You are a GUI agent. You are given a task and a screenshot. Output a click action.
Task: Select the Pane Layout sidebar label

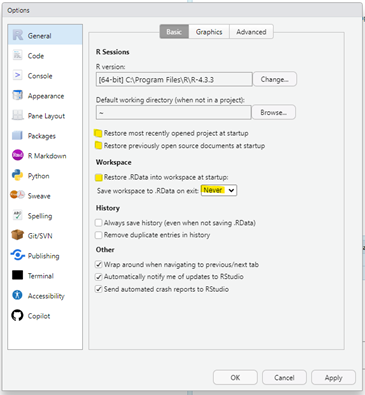[x=46, y=116]
